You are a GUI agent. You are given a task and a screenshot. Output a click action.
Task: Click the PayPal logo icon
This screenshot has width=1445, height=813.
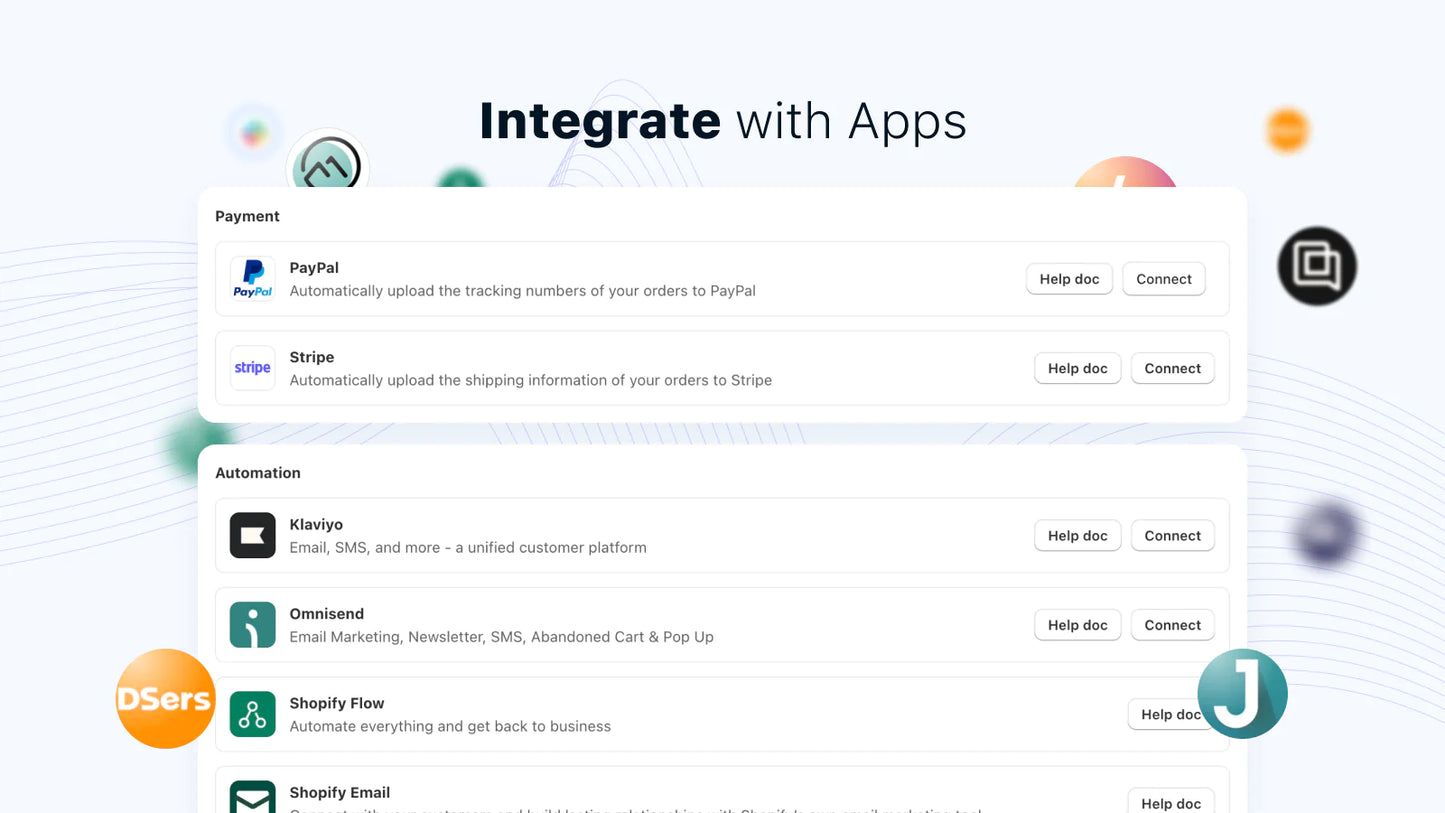pyautogui.click(x=252, y=278)
